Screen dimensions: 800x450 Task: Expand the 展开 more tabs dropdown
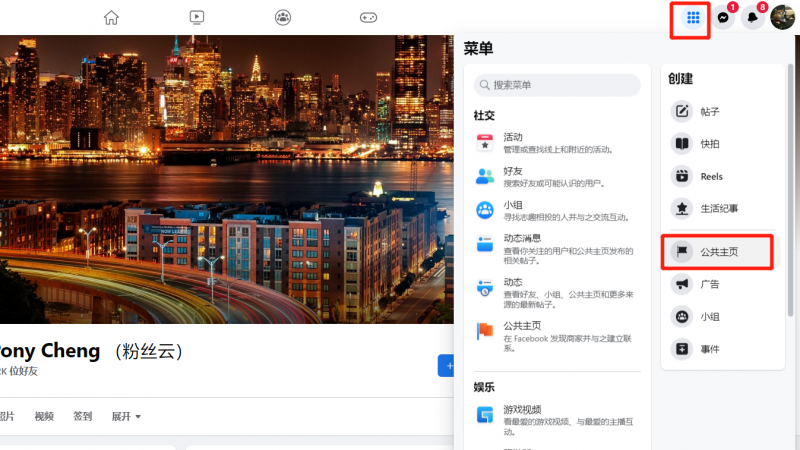pyautogui.click(x=126, y=417)
